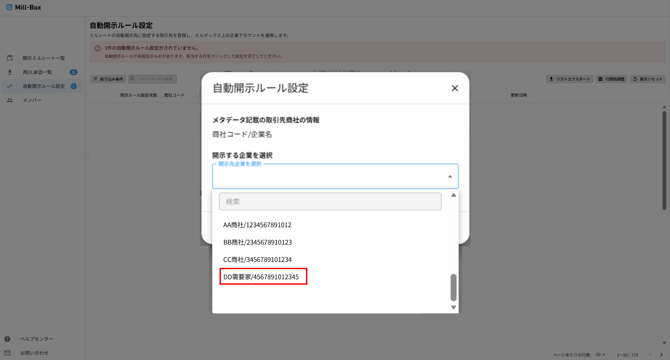Click the dropdown list scrollbar thumb
This screenshot has height=360, width=670.
click(453, 287)
